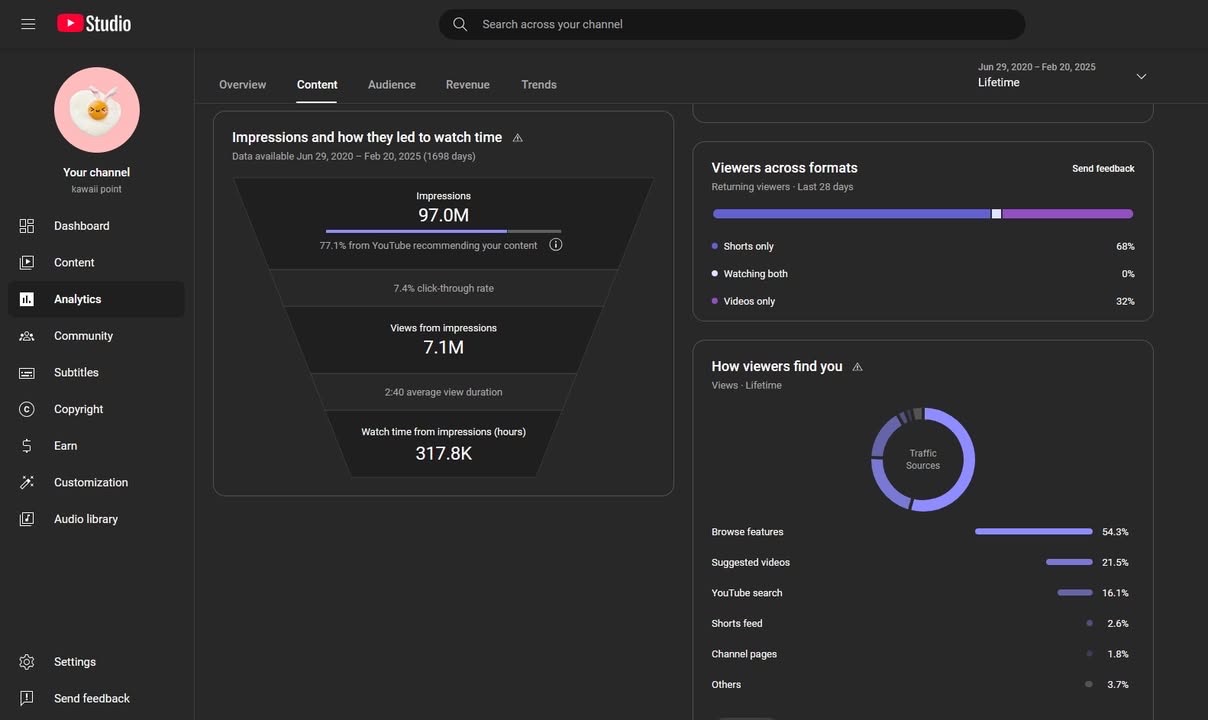This screenshot has width=1208, height=720.
Task: Open Settings in the sidebar
Action: coord(27,662)
